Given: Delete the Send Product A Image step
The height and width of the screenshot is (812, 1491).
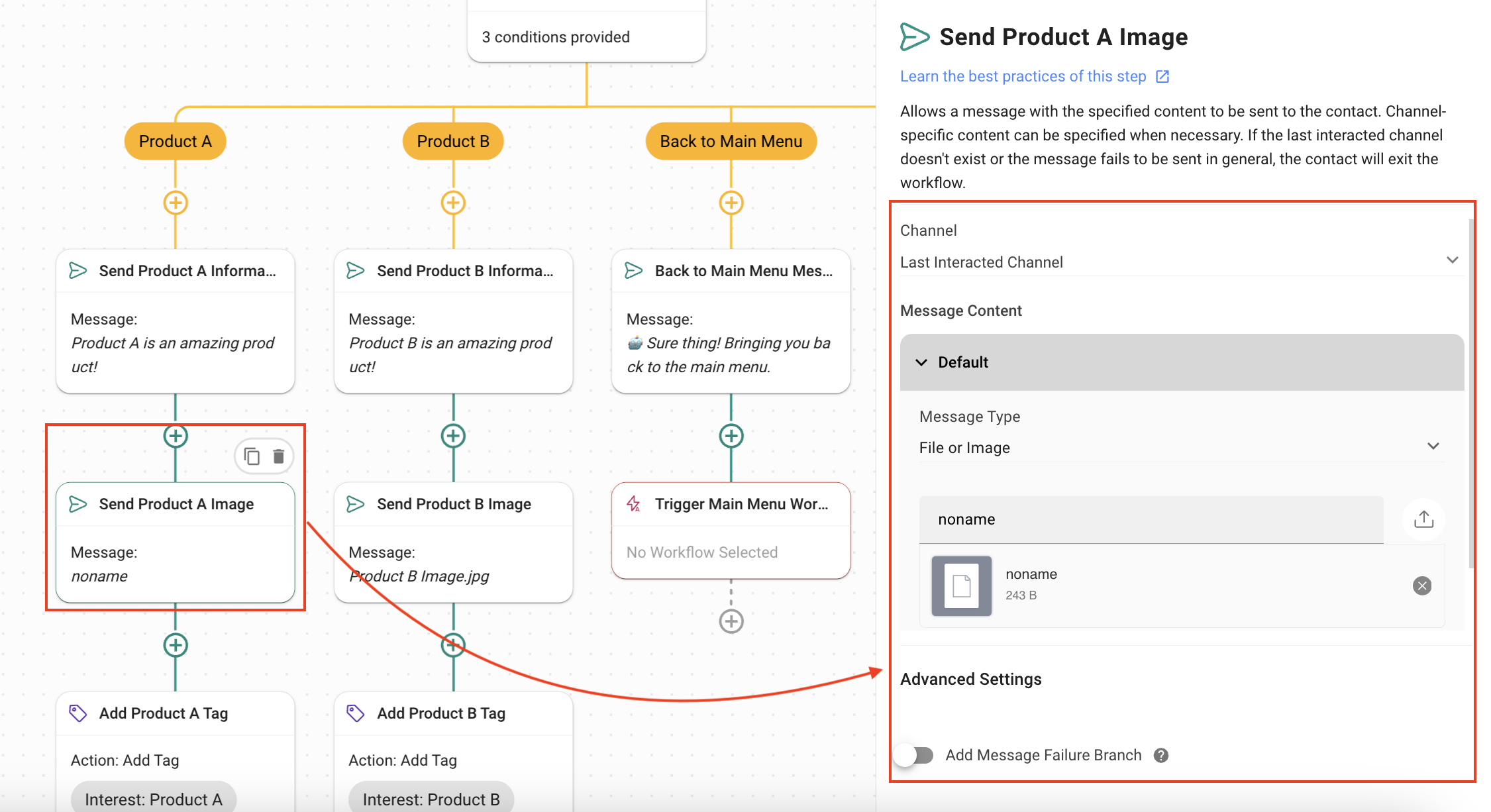Looking at the screenshot, I should point(279,456).
